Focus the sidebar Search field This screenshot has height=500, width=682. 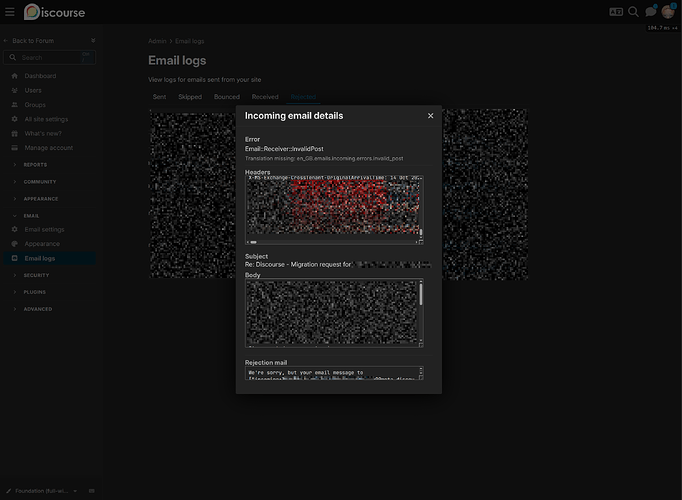(x=49, y=57)
